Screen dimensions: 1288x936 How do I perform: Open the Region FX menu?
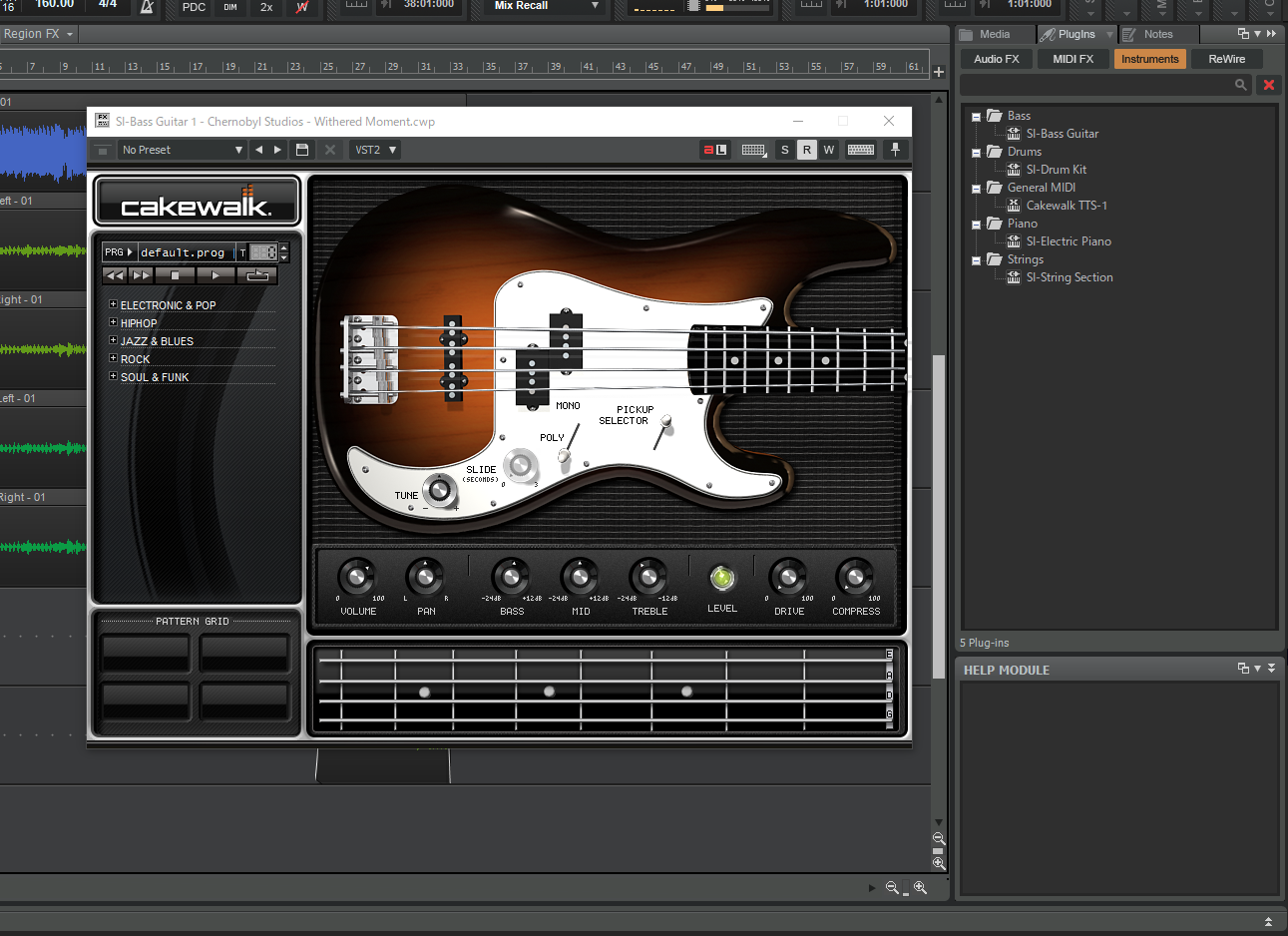38,34
